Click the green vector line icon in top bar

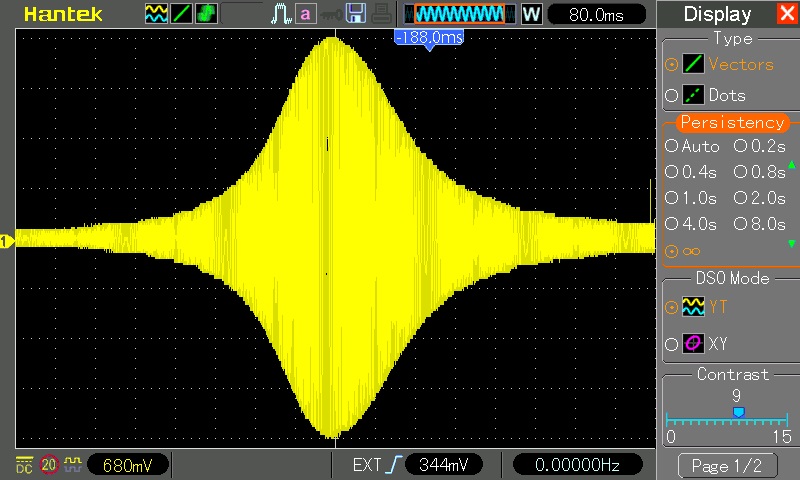click(181, 14)
